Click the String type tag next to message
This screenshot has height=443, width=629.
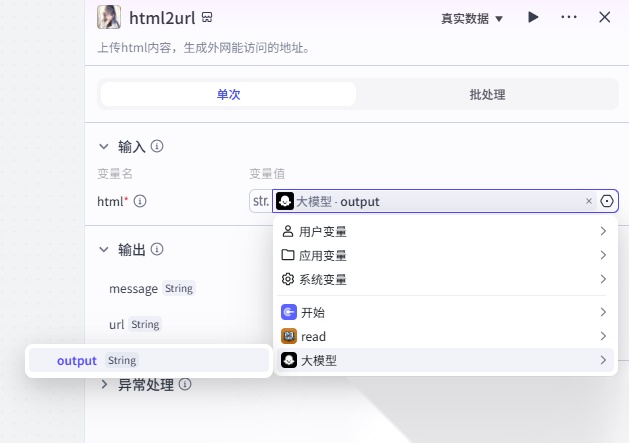click(x=179, y=289)
